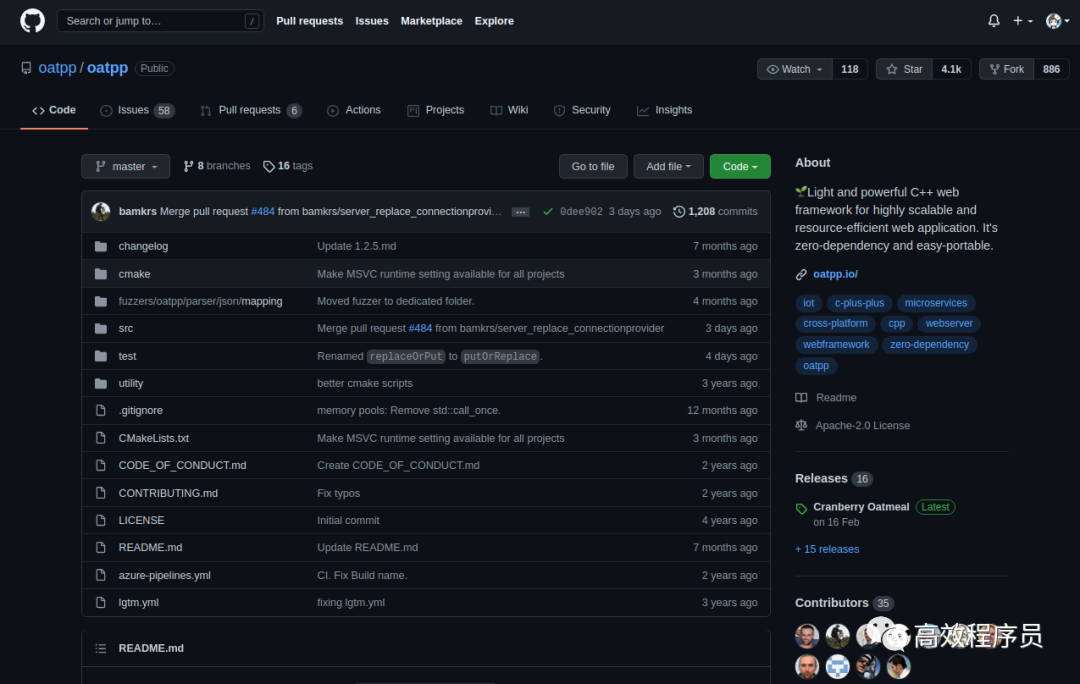Viewport: 1080px width, 684px height.
Task: Click Explore in top navigation
Action: point(494,21)
